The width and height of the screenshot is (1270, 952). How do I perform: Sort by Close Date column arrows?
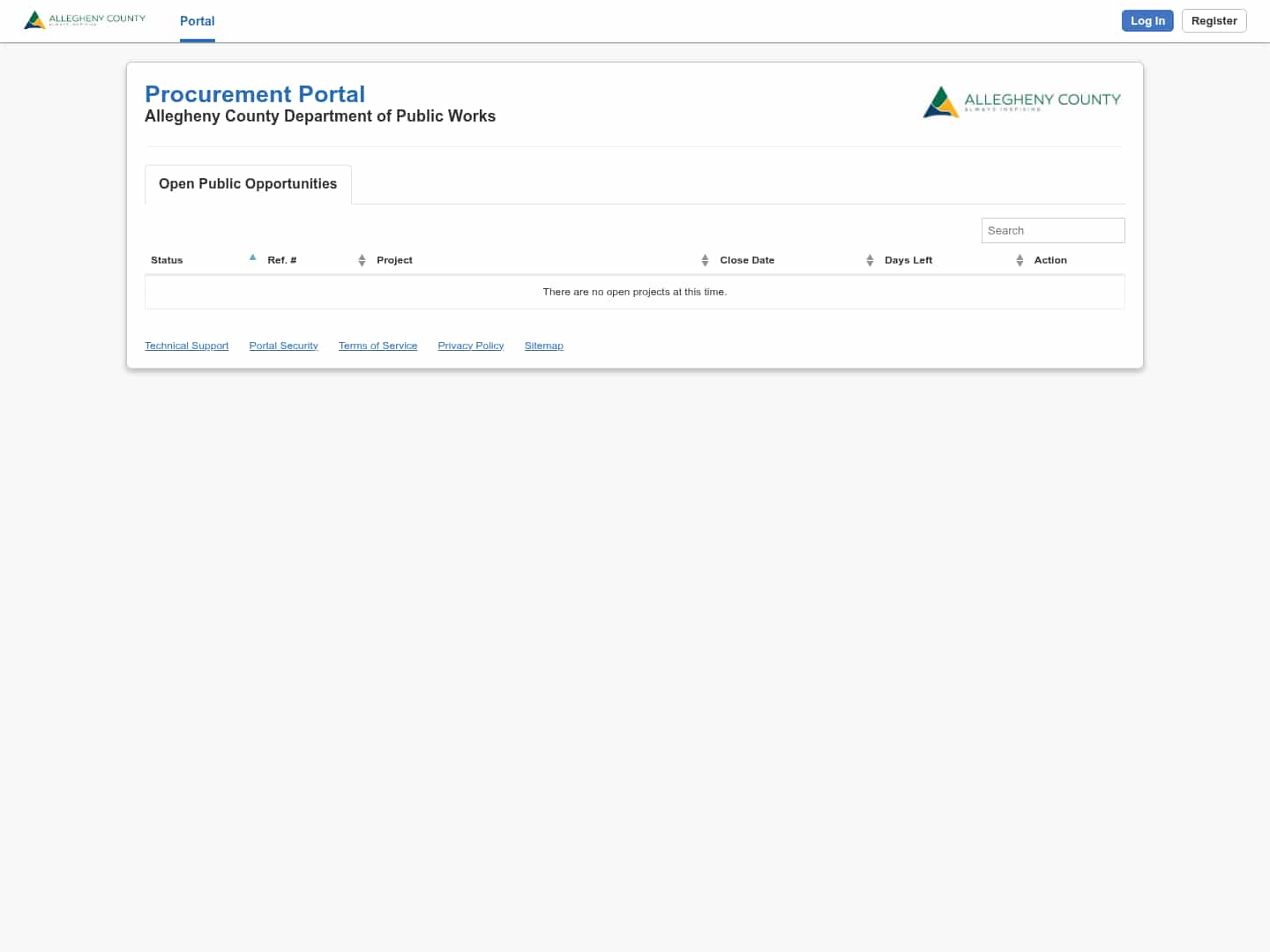point(870,260)
